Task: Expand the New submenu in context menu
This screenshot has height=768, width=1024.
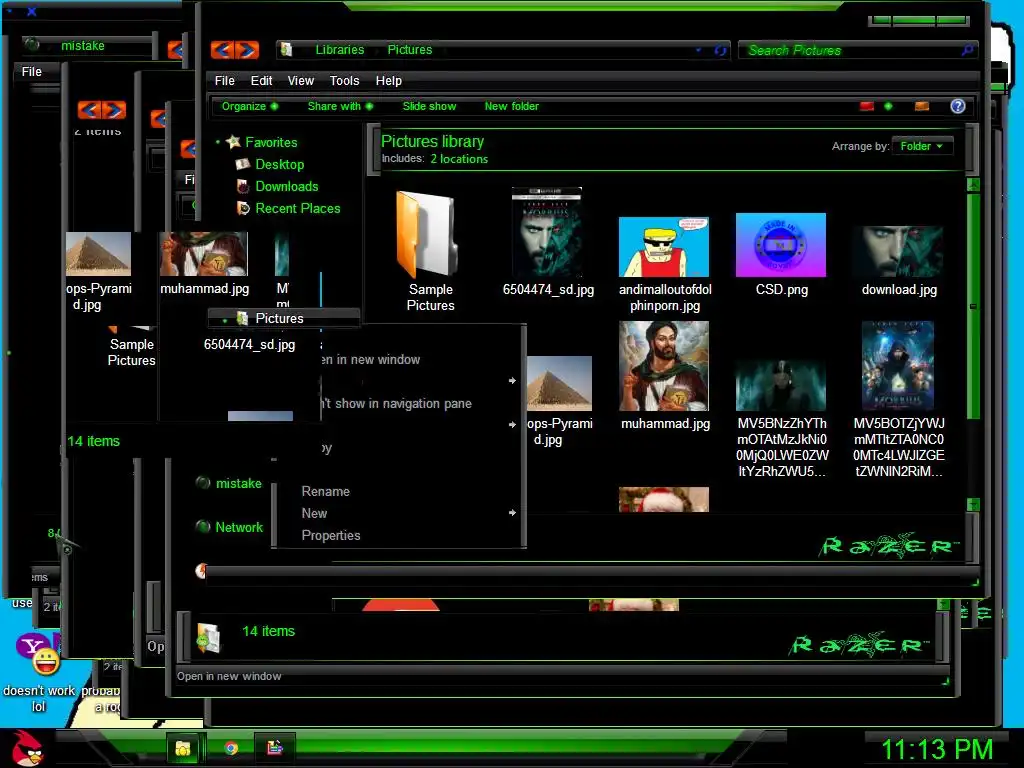Action: tap(408, 513)
